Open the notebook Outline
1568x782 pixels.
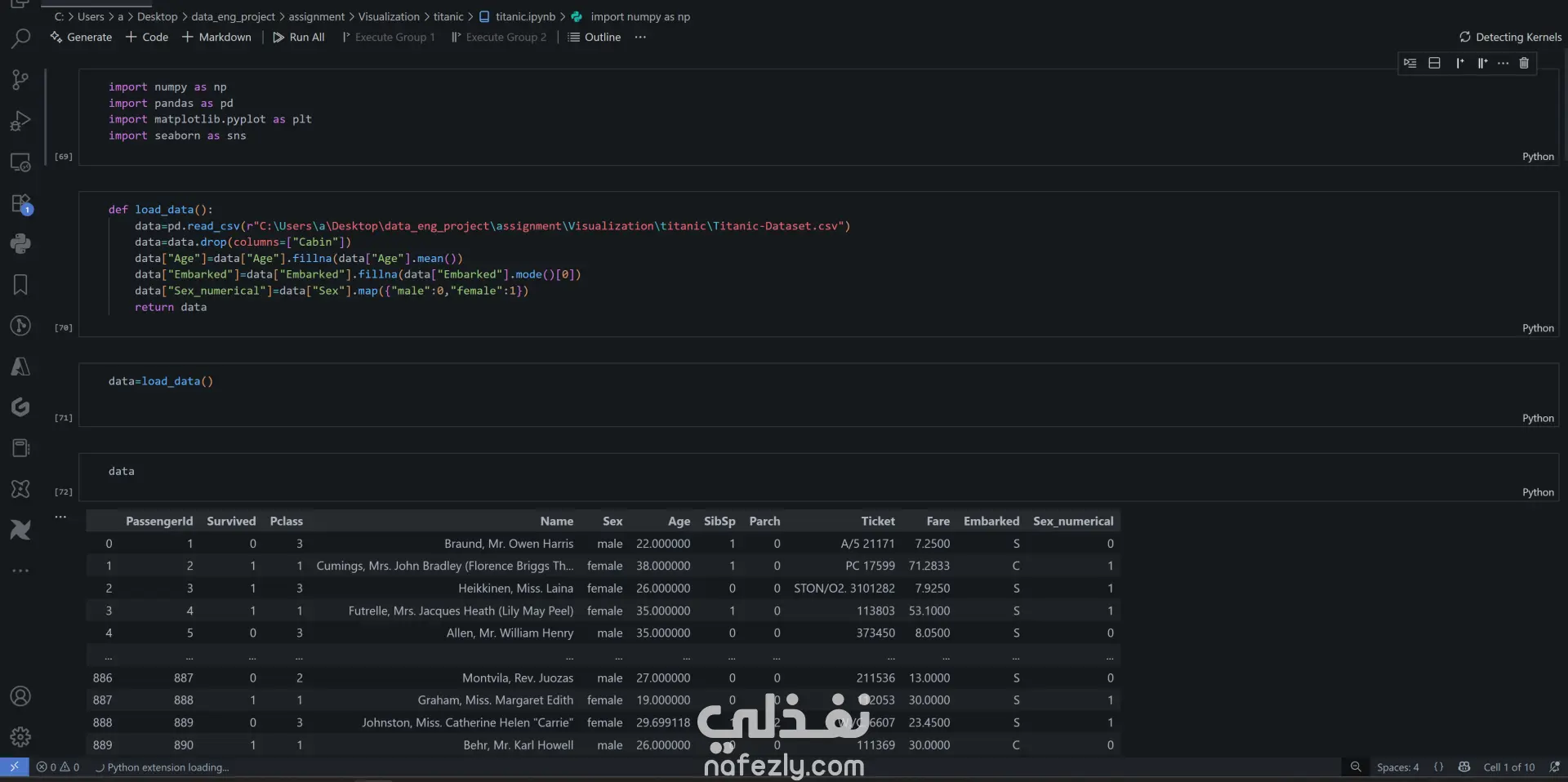pyautogui.click(x=595, y=37)
